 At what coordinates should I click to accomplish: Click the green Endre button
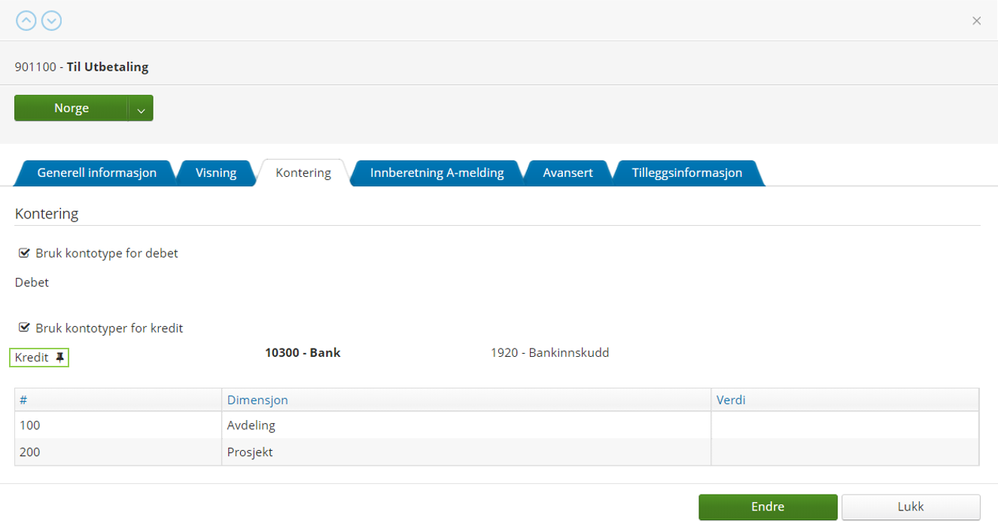[768, 507]
